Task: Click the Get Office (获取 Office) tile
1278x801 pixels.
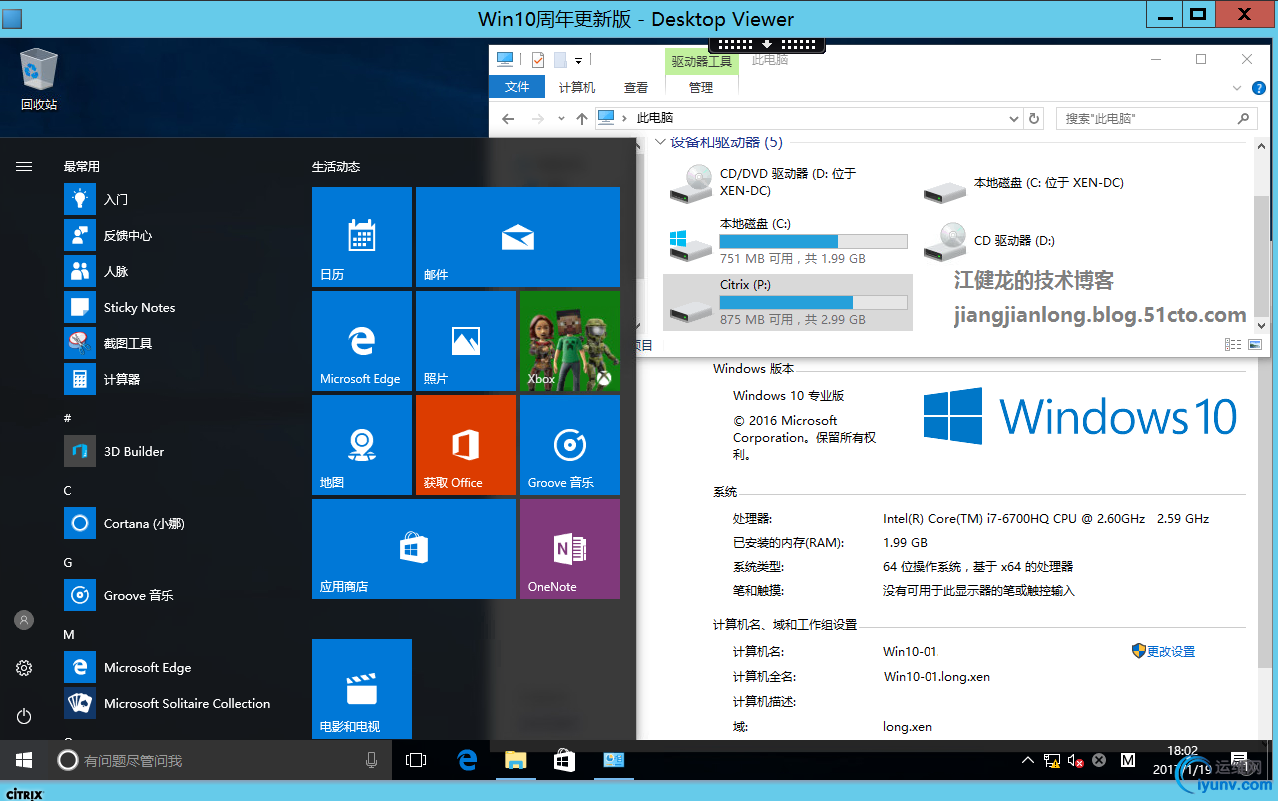Action: coord(466,445)
